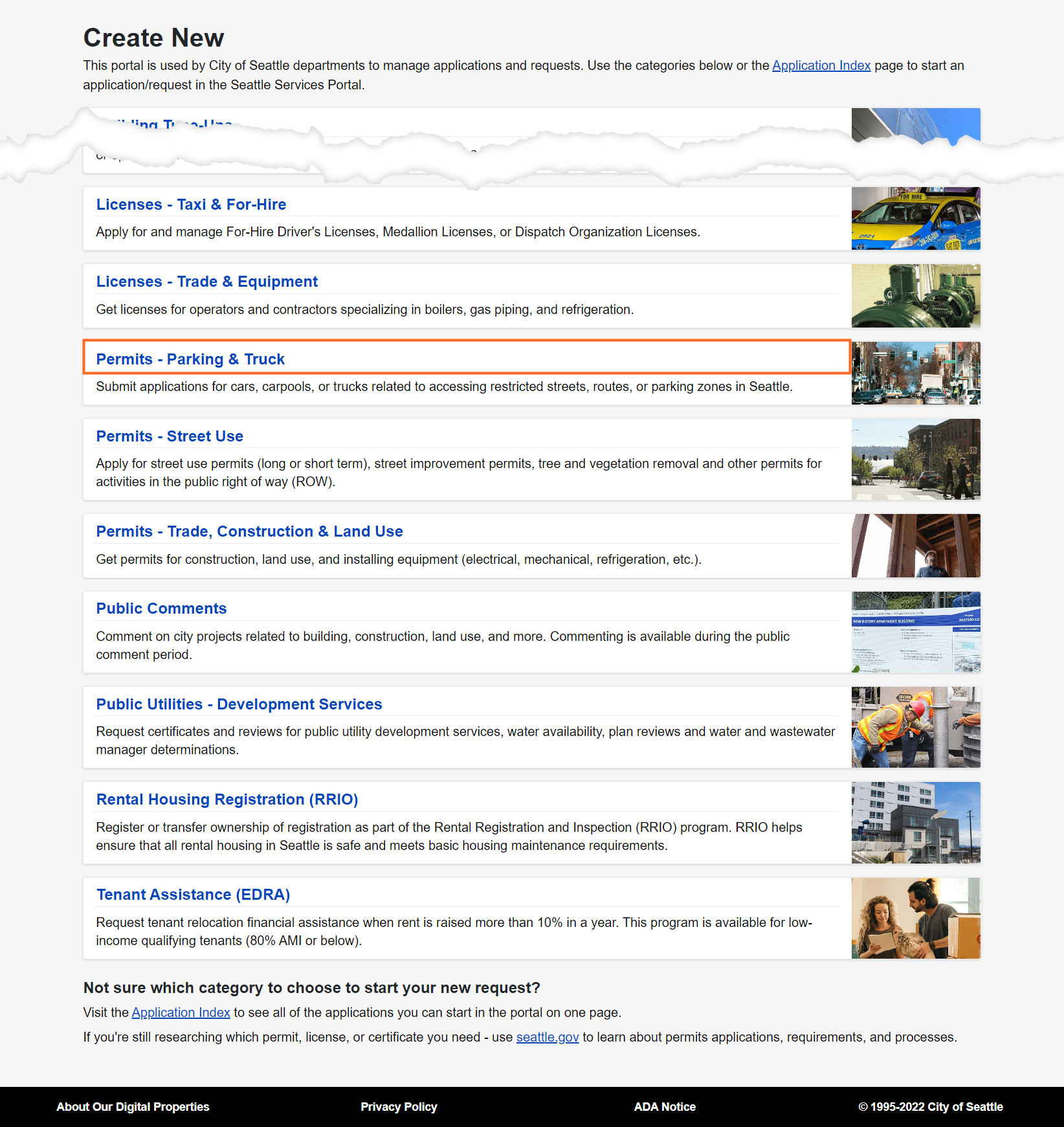Go to Public Comments category
This screenshot has width=1064, height=1127.
161,608
